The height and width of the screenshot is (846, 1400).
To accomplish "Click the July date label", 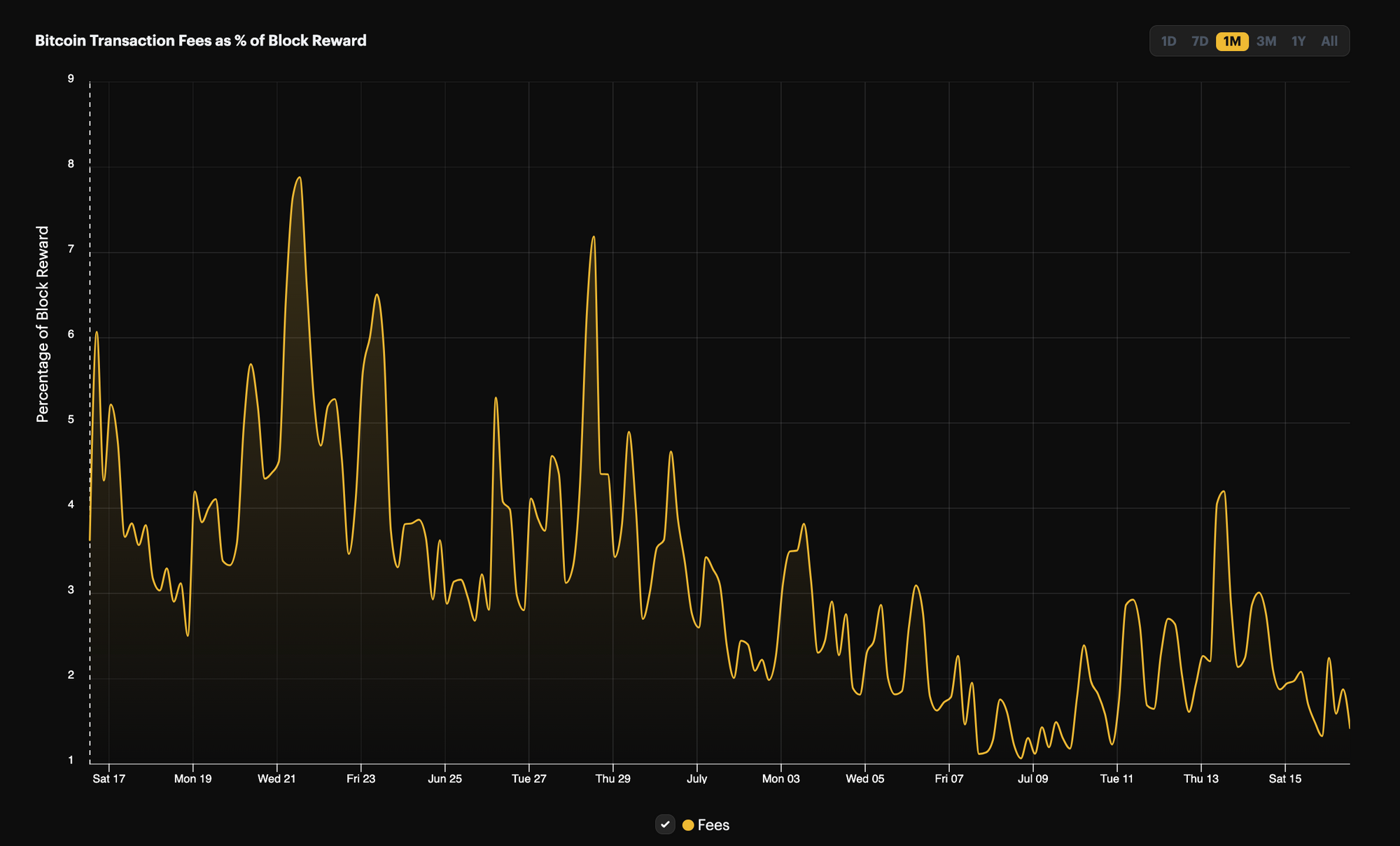I will (697, 779).
